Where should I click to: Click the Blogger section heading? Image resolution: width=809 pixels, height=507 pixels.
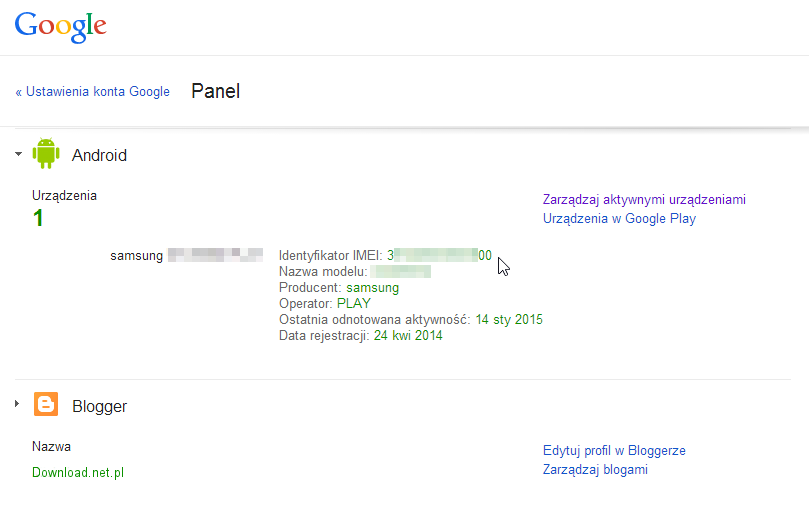click(99, 406)
